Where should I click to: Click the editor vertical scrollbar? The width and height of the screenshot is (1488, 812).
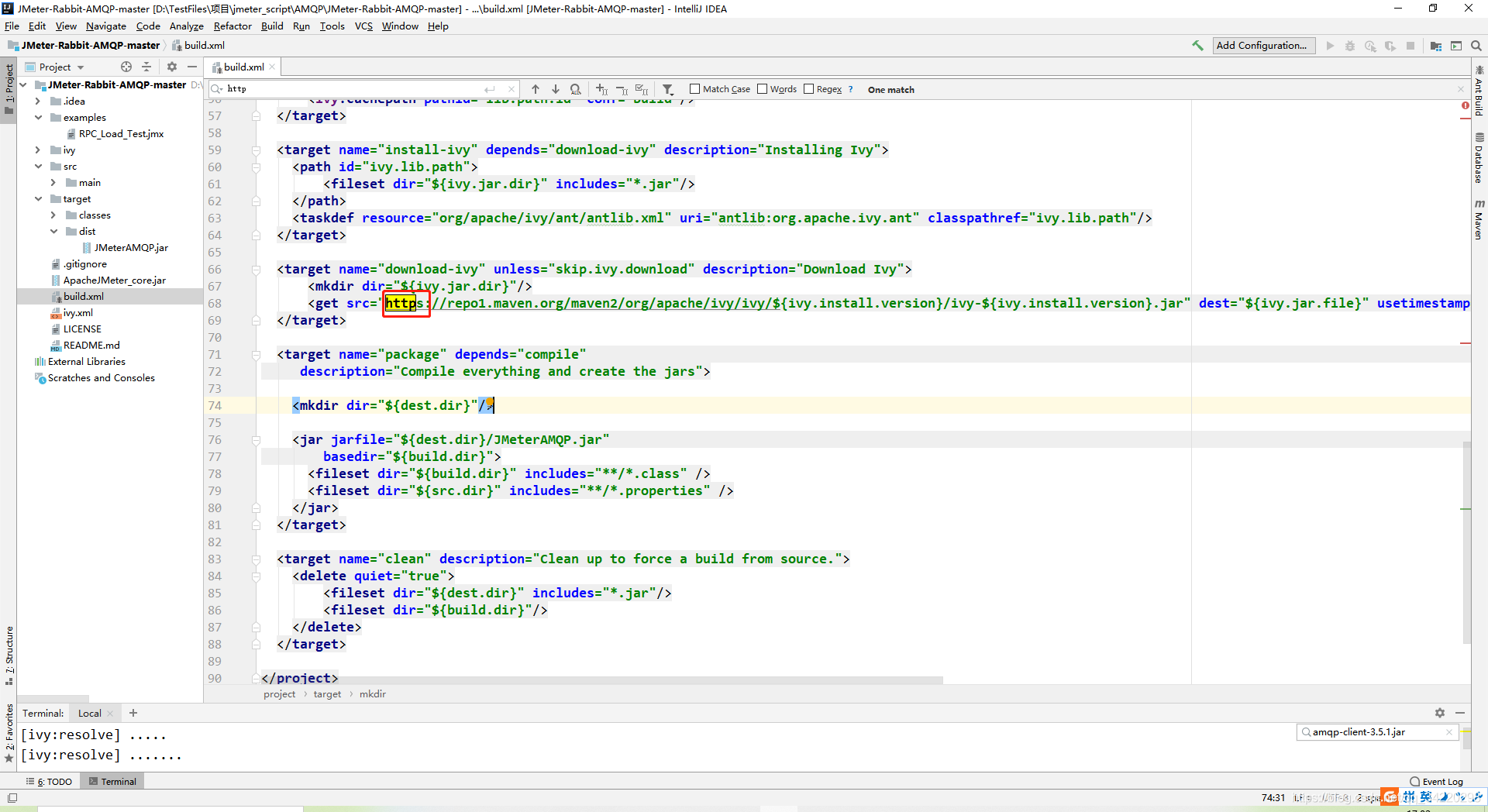coord(1466,542)
